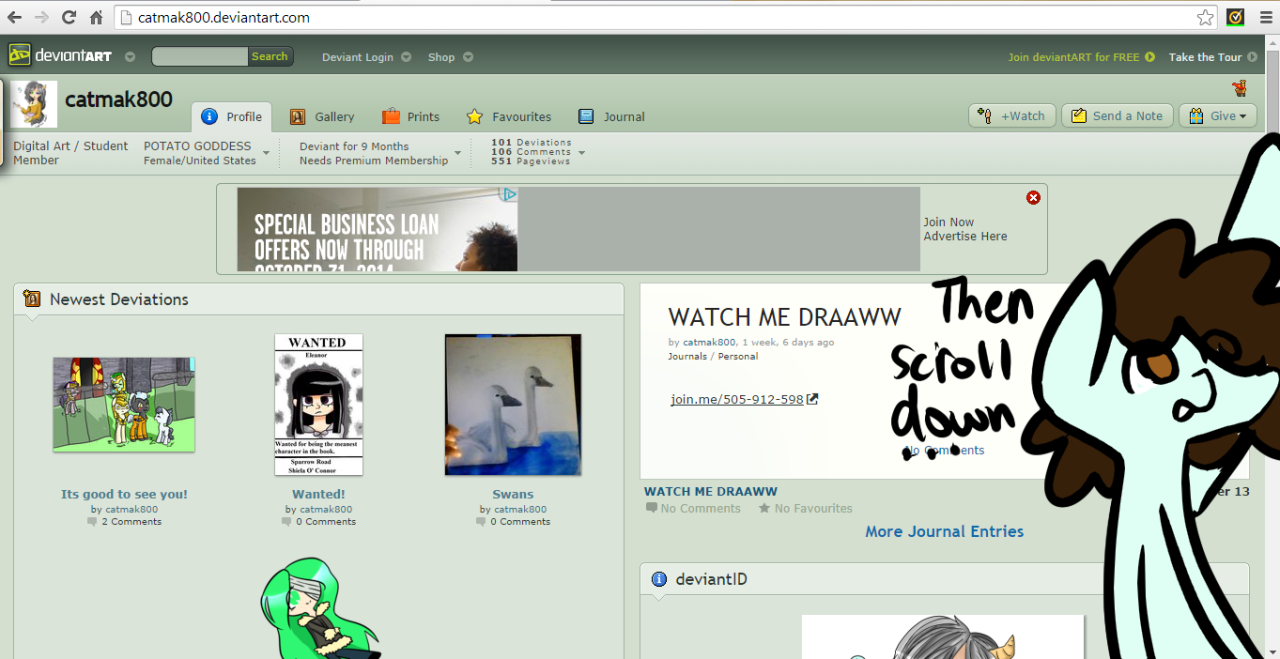Click catmak800 author link under Wanted!
Image resolution: width=1280 pixels, height=659 pixels.
click(326, 509)
